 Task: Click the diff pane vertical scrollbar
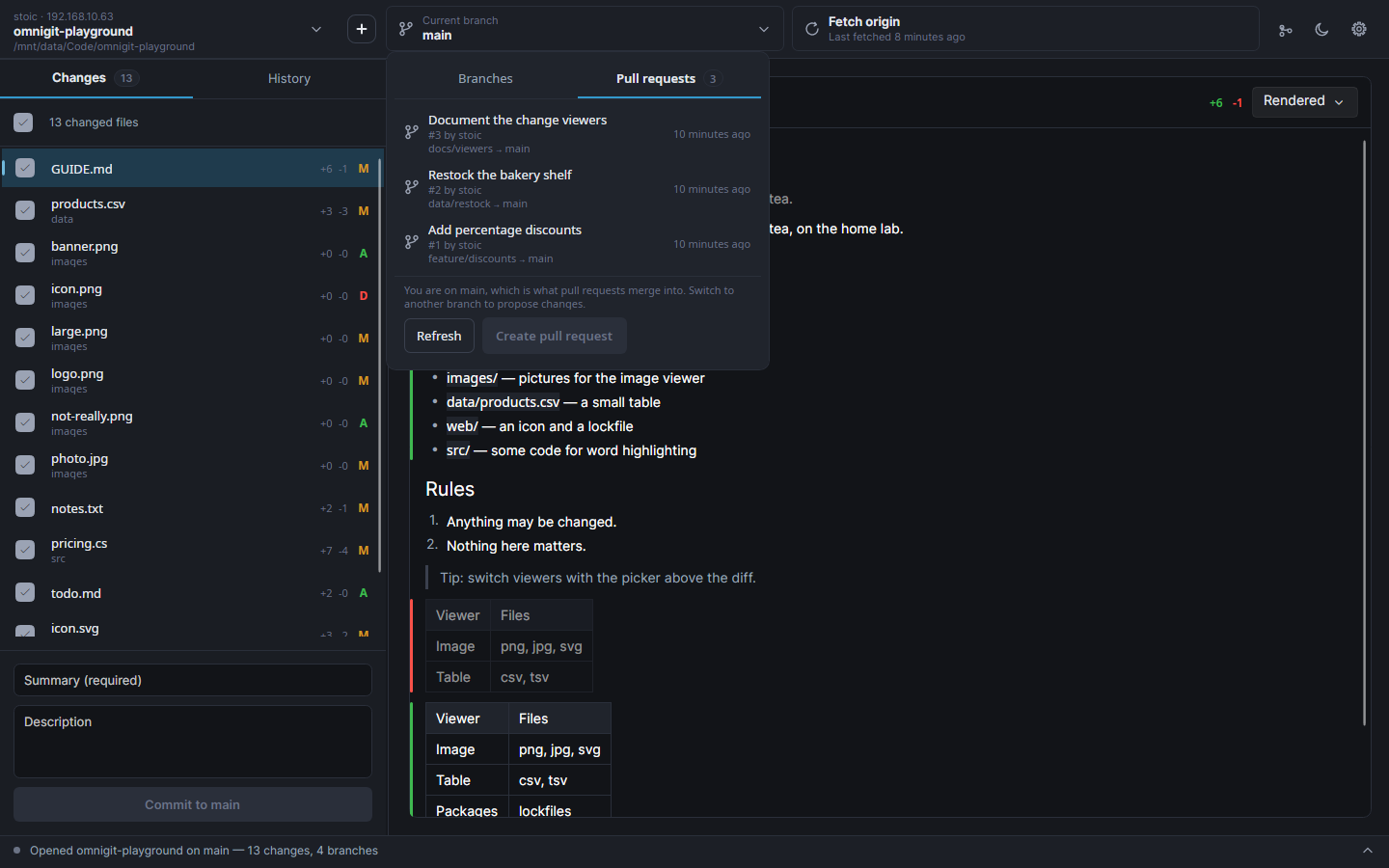click(1364, 432)
